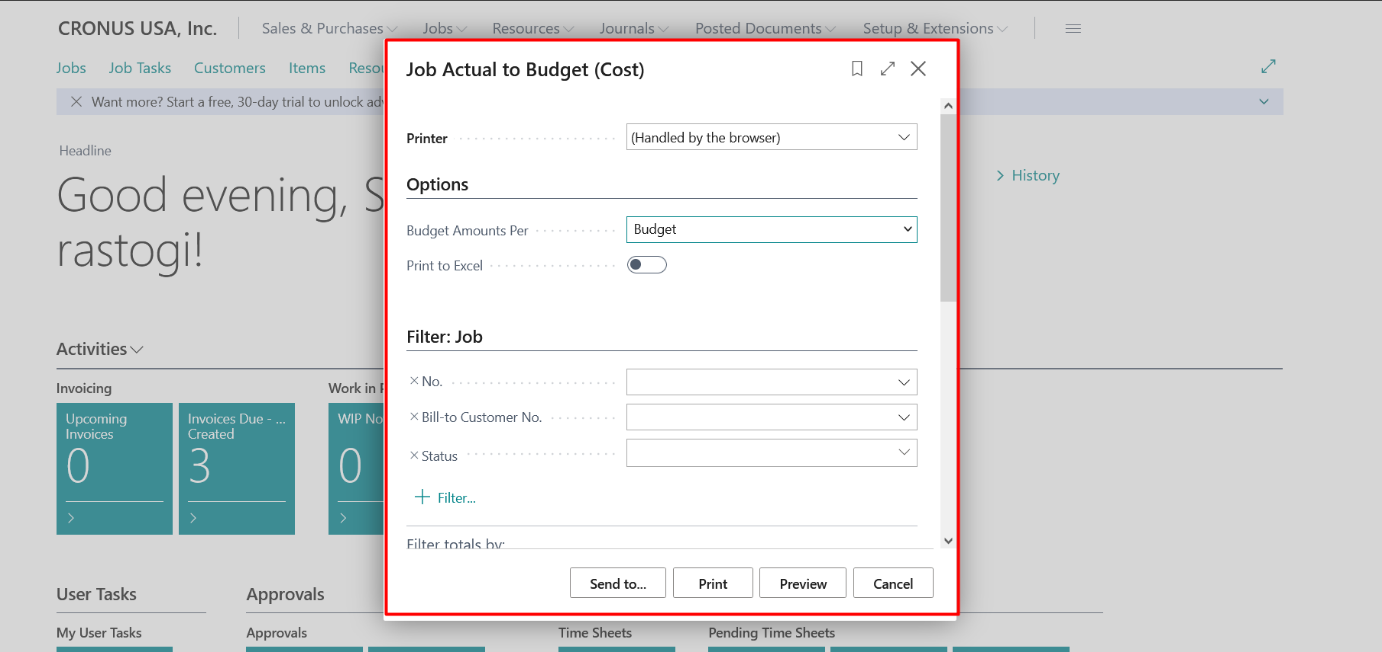This screenshot has height=652, width=1382.
Task: Toggle the Print to Excel switch
Action: tap(646, 264)
